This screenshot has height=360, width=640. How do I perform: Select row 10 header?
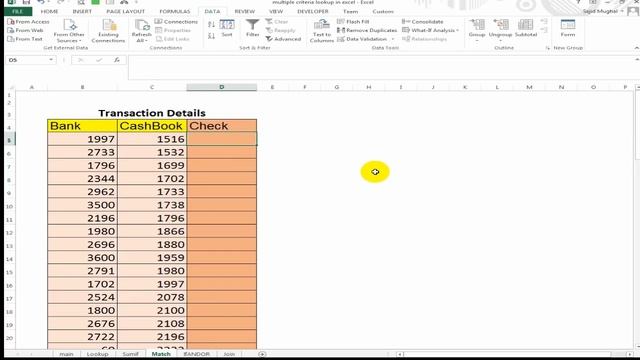(x=9, y=205)
